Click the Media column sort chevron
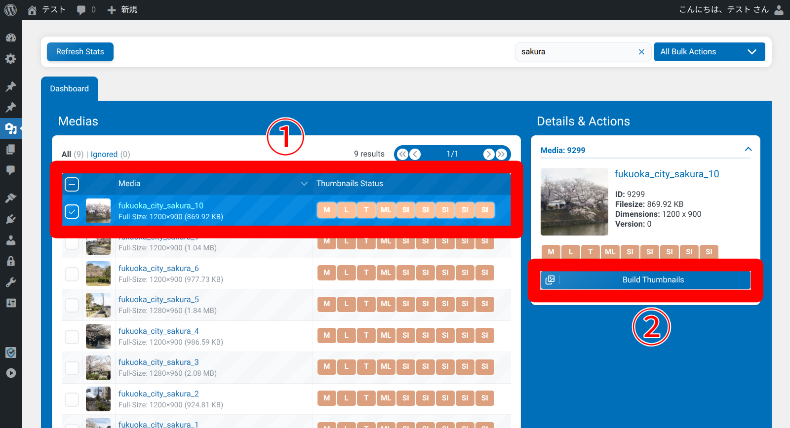 tap(304, 184)
